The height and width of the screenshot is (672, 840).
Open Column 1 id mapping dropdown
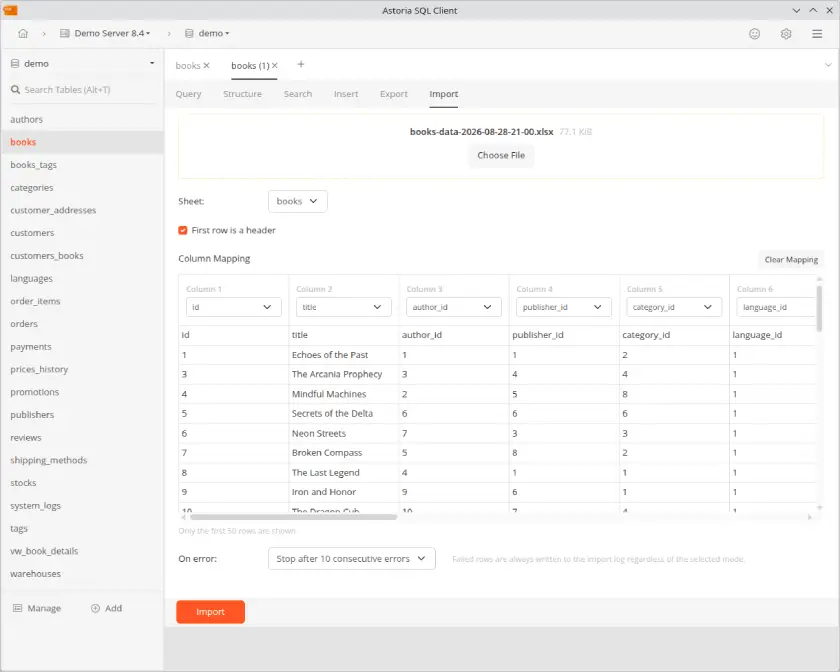tap(234, 307)
